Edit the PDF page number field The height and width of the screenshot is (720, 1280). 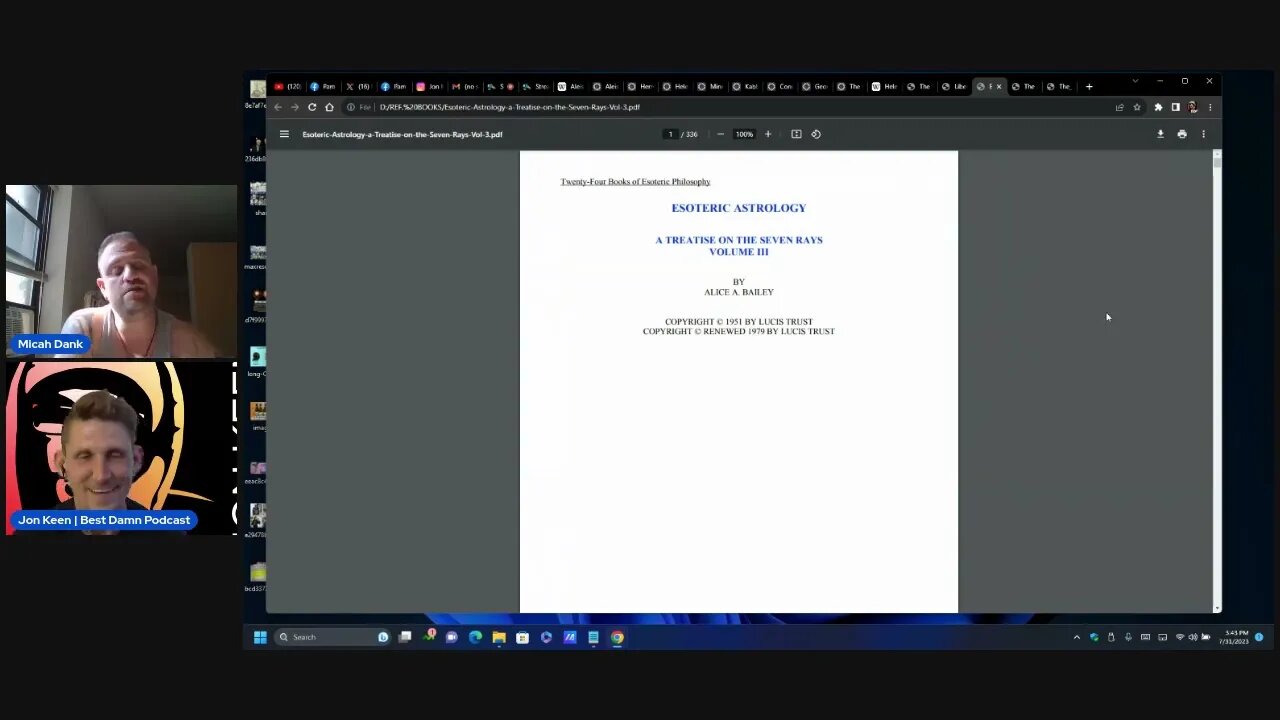670,134
